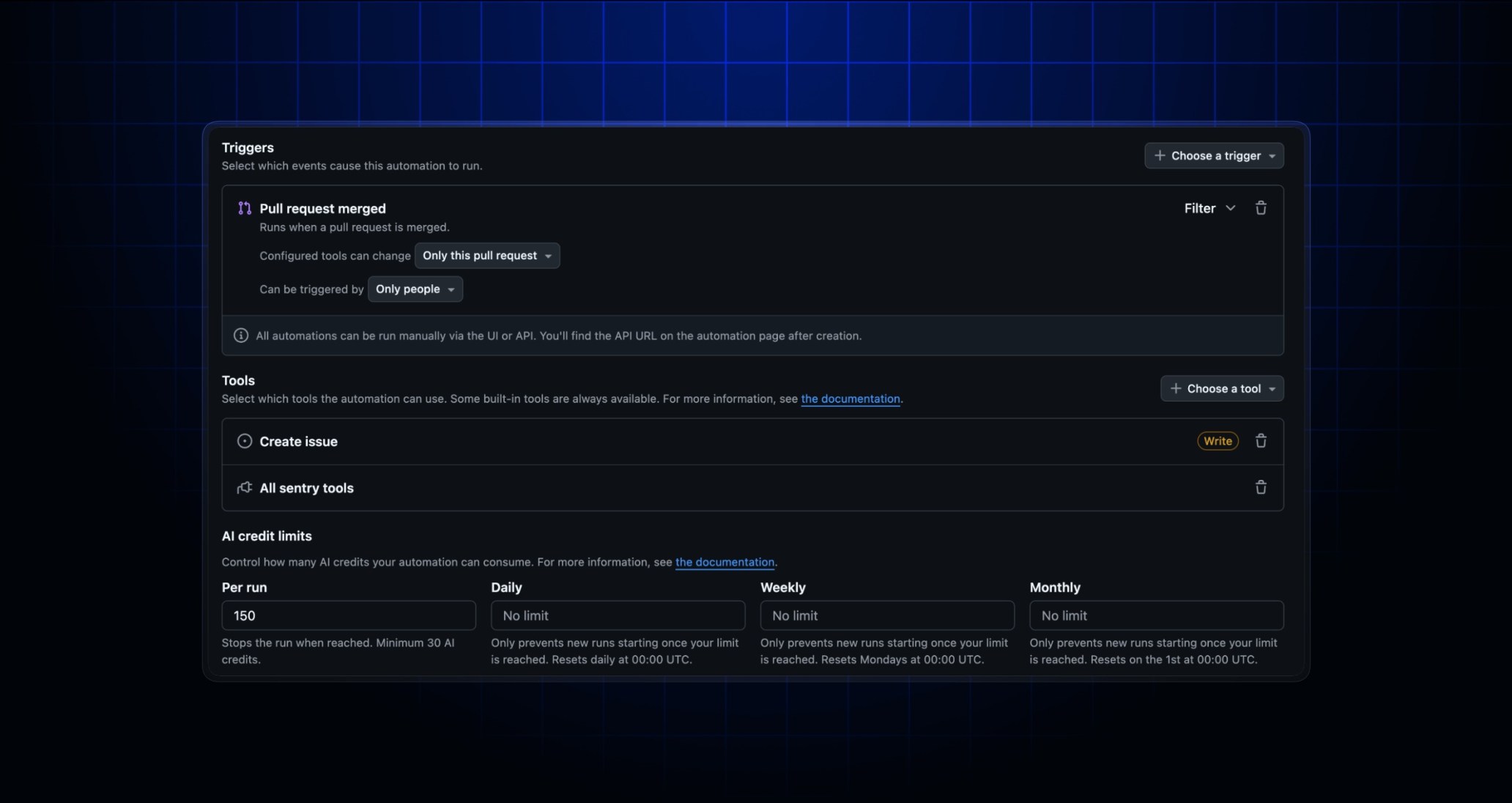
Task: Delete the Pull request merged trigger
Action: [x=1261, y=208]
